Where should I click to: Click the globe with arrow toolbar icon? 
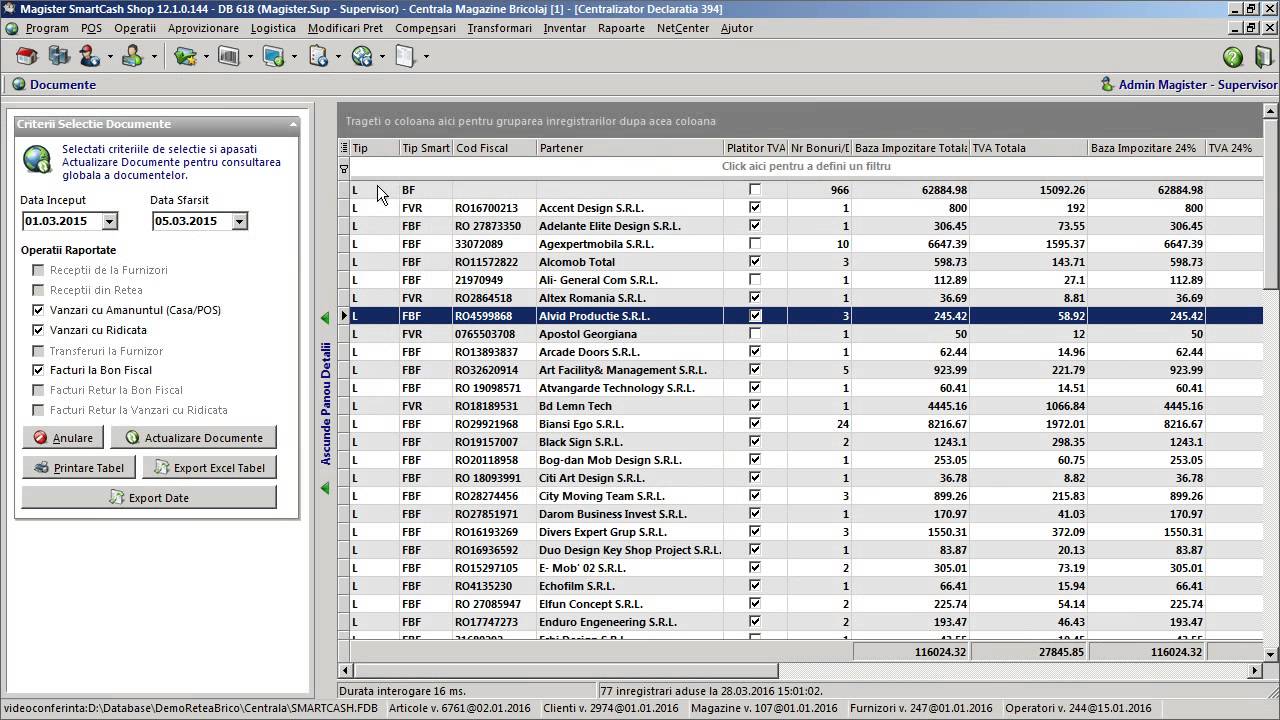tap(362, 57)
